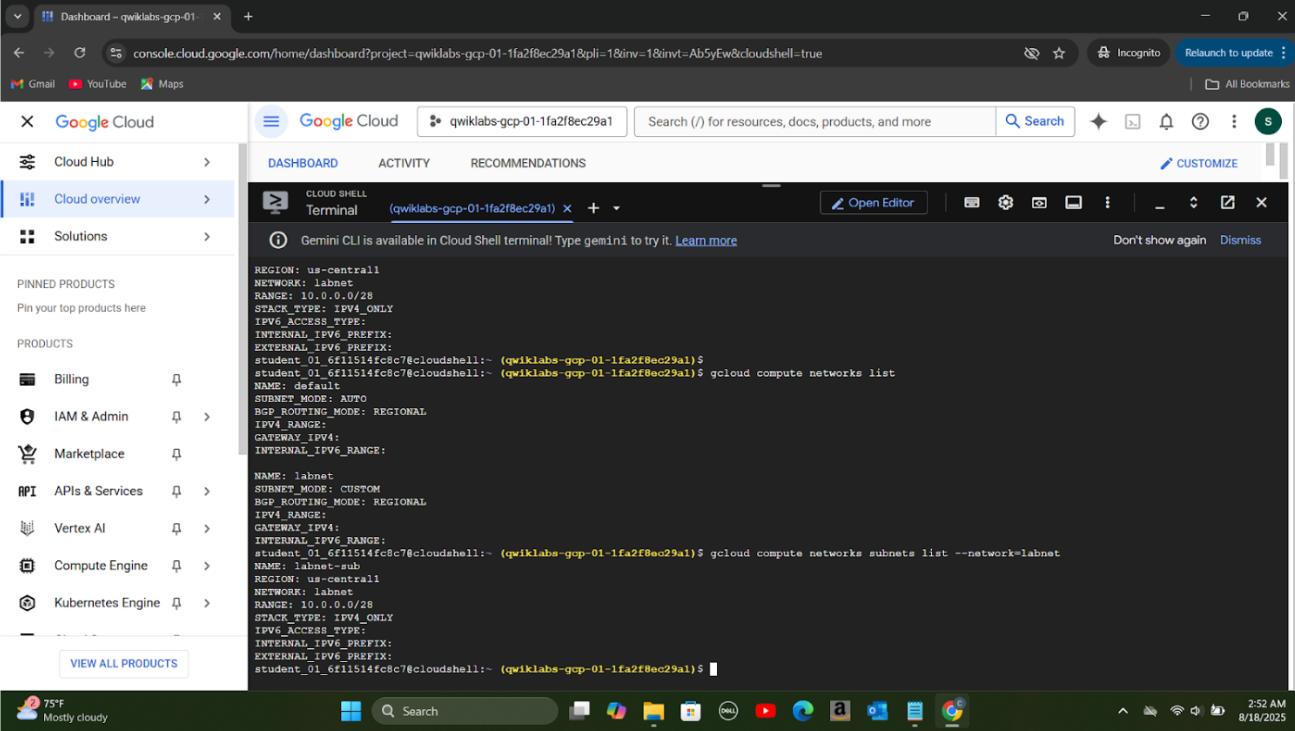Expand the Cloud Hub submenu chevron
The image size is (1295, 731).
tap(207, 162)
